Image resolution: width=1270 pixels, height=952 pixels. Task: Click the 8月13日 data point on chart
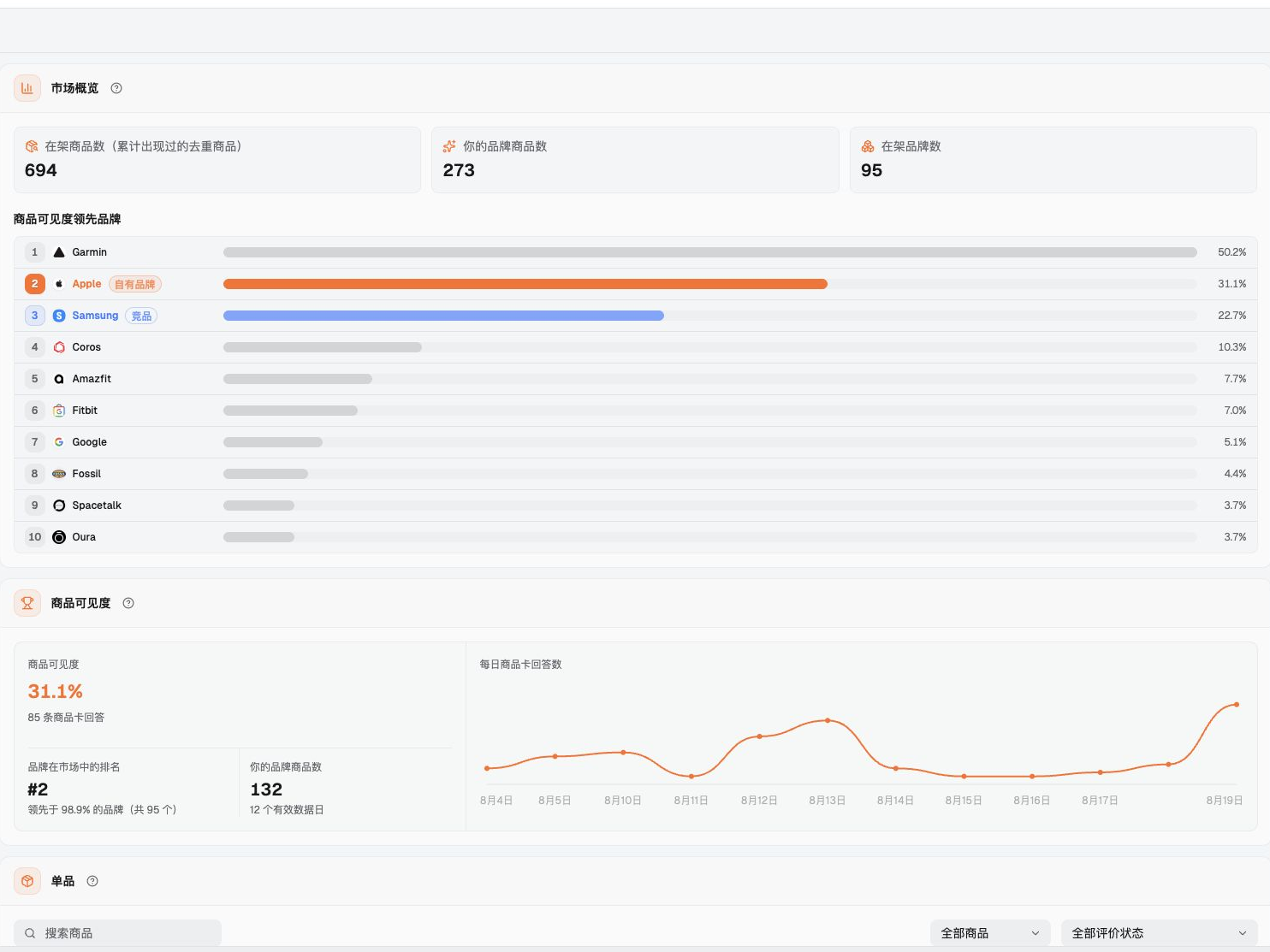pyautogui.click(x=828, y=720)
